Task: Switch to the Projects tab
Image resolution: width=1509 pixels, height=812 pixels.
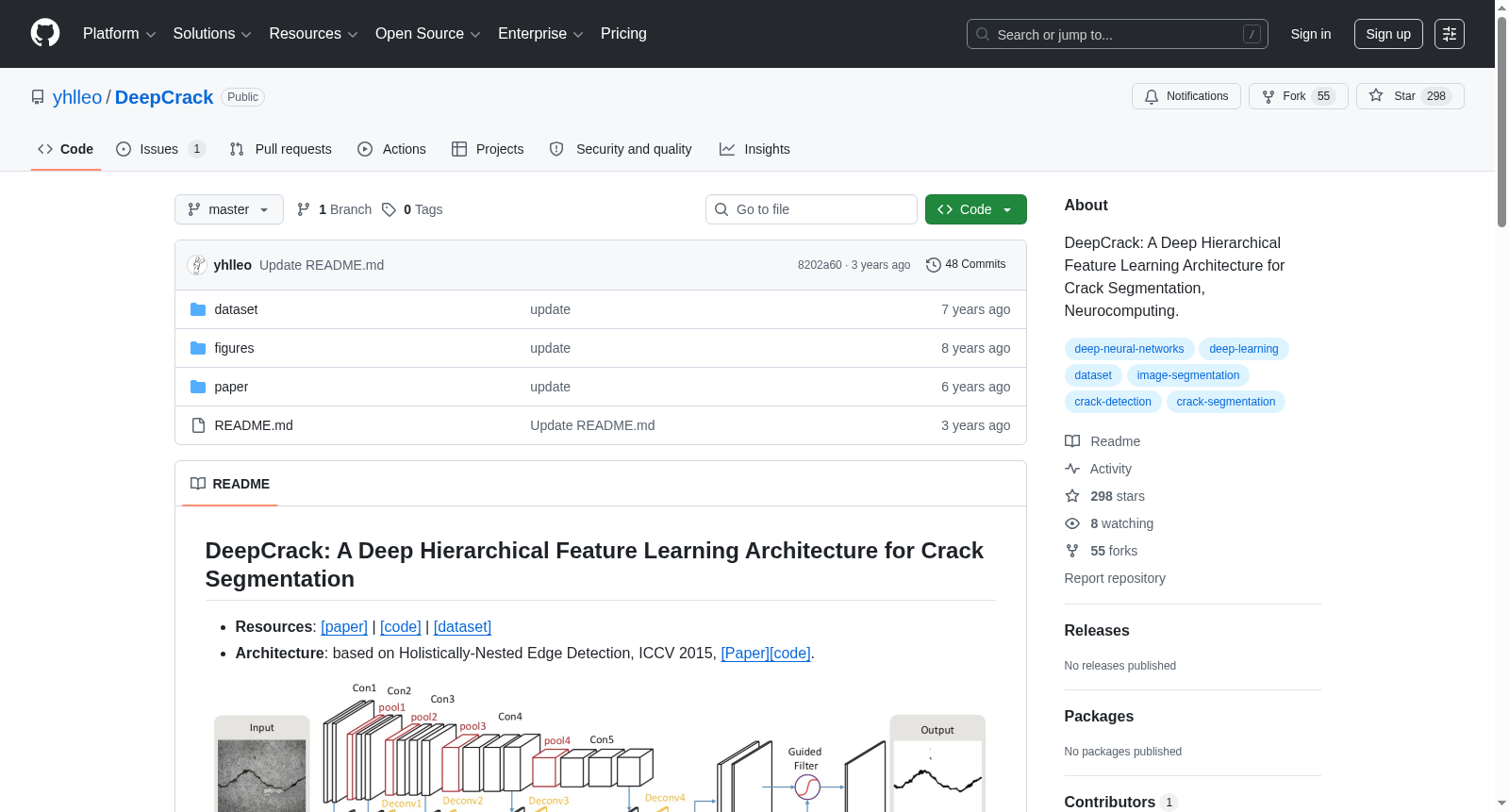Action: click(x=488, y=149)
